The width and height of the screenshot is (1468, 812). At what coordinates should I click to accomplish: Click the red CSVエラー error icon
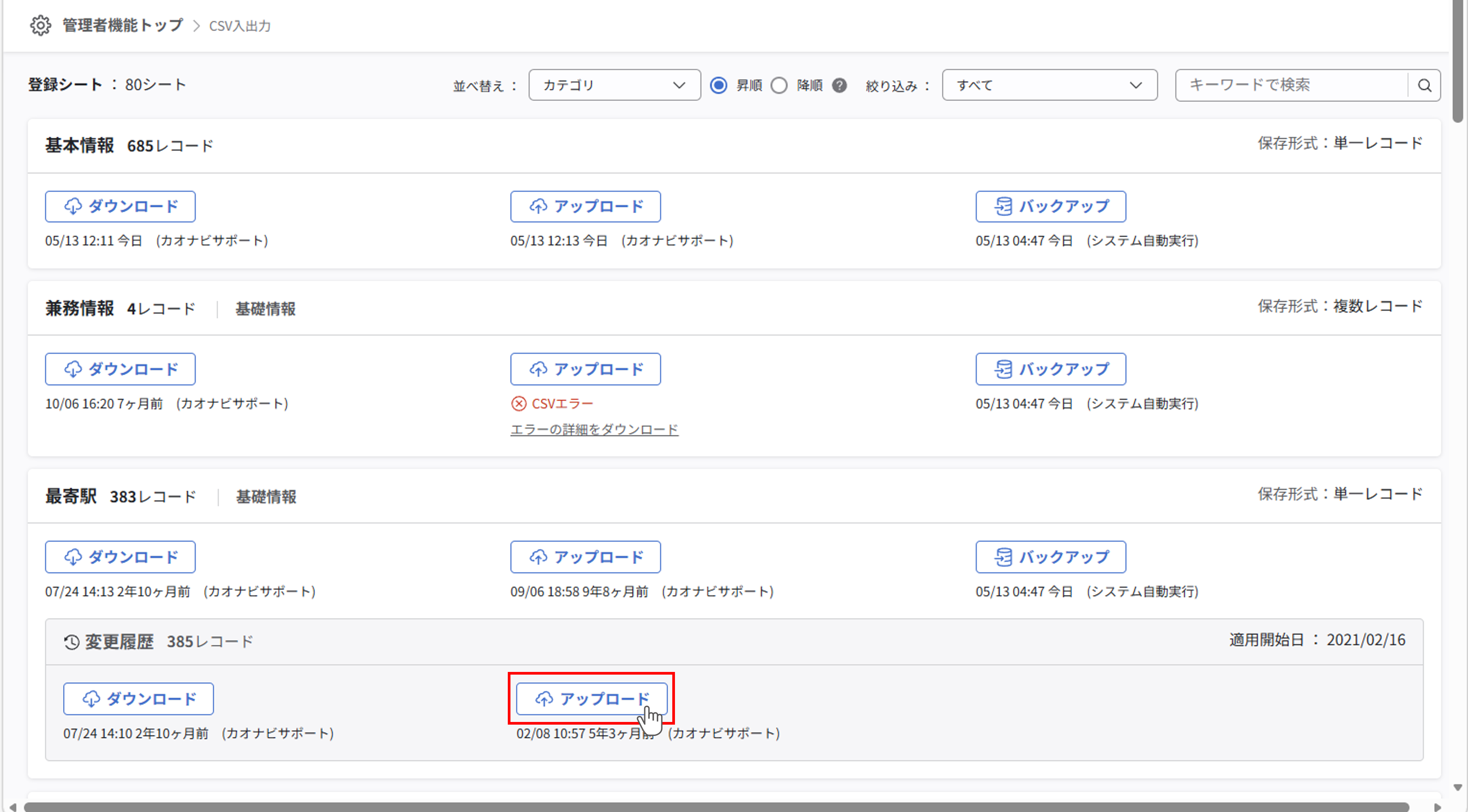(x=518, y=404)
